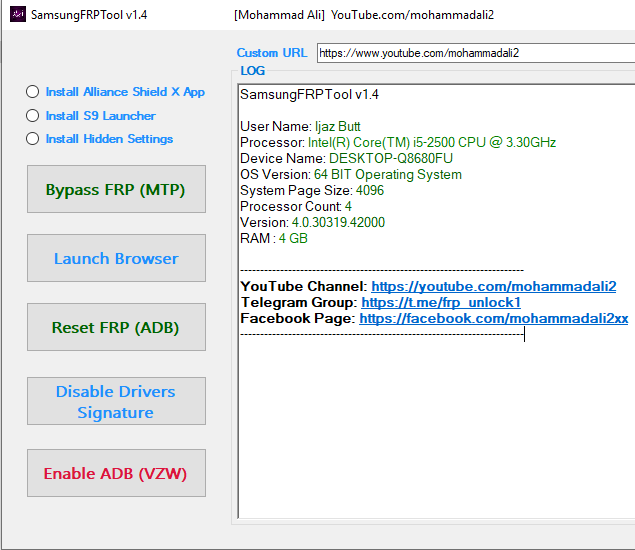The image size is (635, 550).
Task: Open the Facebook Page mohammadali2xx link
Action: coord(494,318)
